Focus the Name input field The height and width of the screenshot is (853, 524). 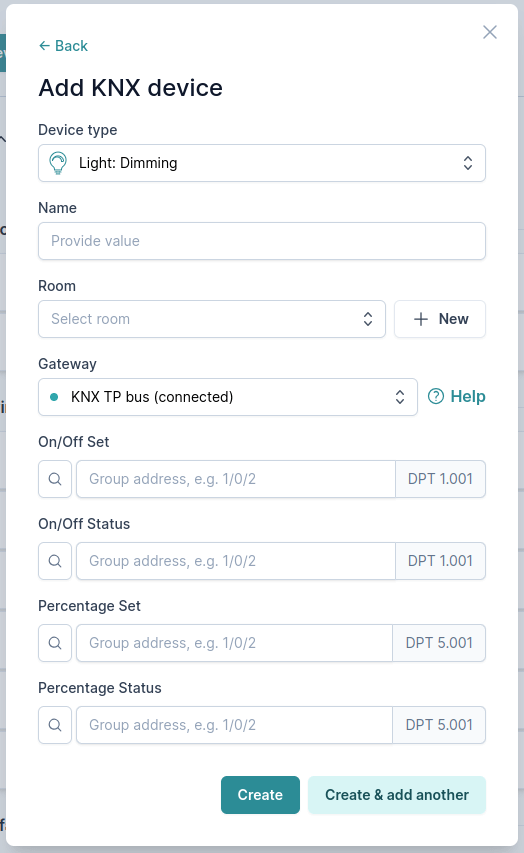coord(262,240)
